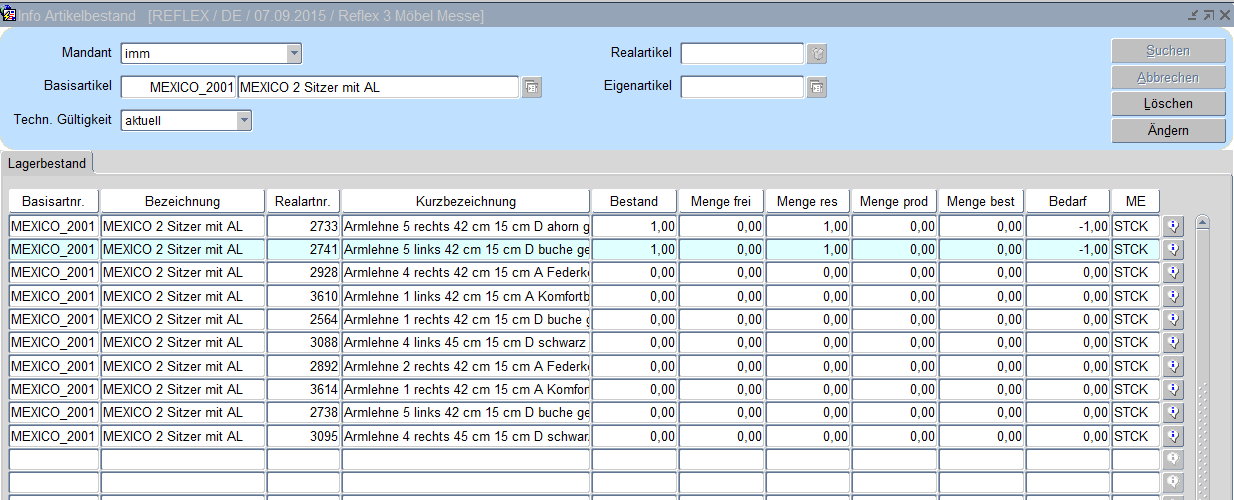
Task: Open the Mandant dropdown
Action: [293, 54]
